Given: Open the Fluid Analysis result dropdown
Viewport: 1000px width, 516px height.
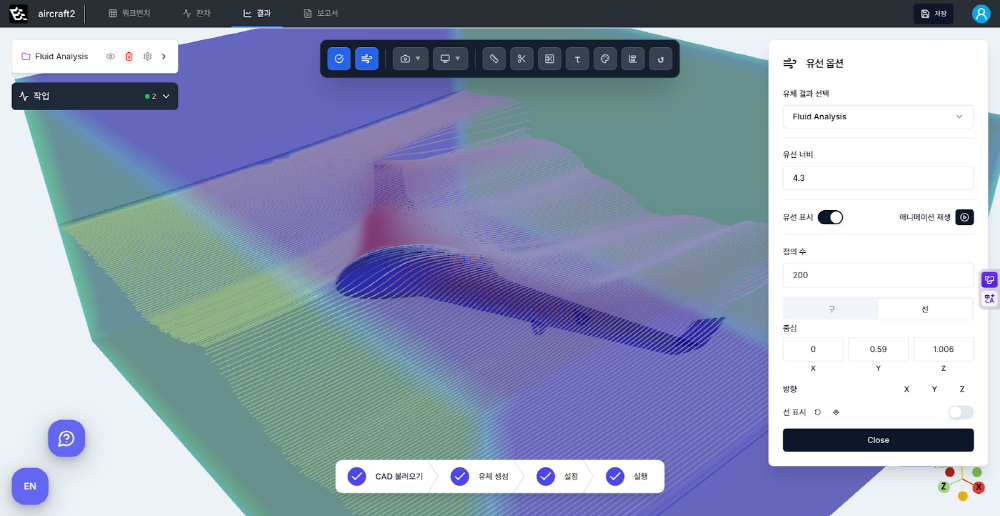Looking at the screenshot, I should tap(877, 117).
